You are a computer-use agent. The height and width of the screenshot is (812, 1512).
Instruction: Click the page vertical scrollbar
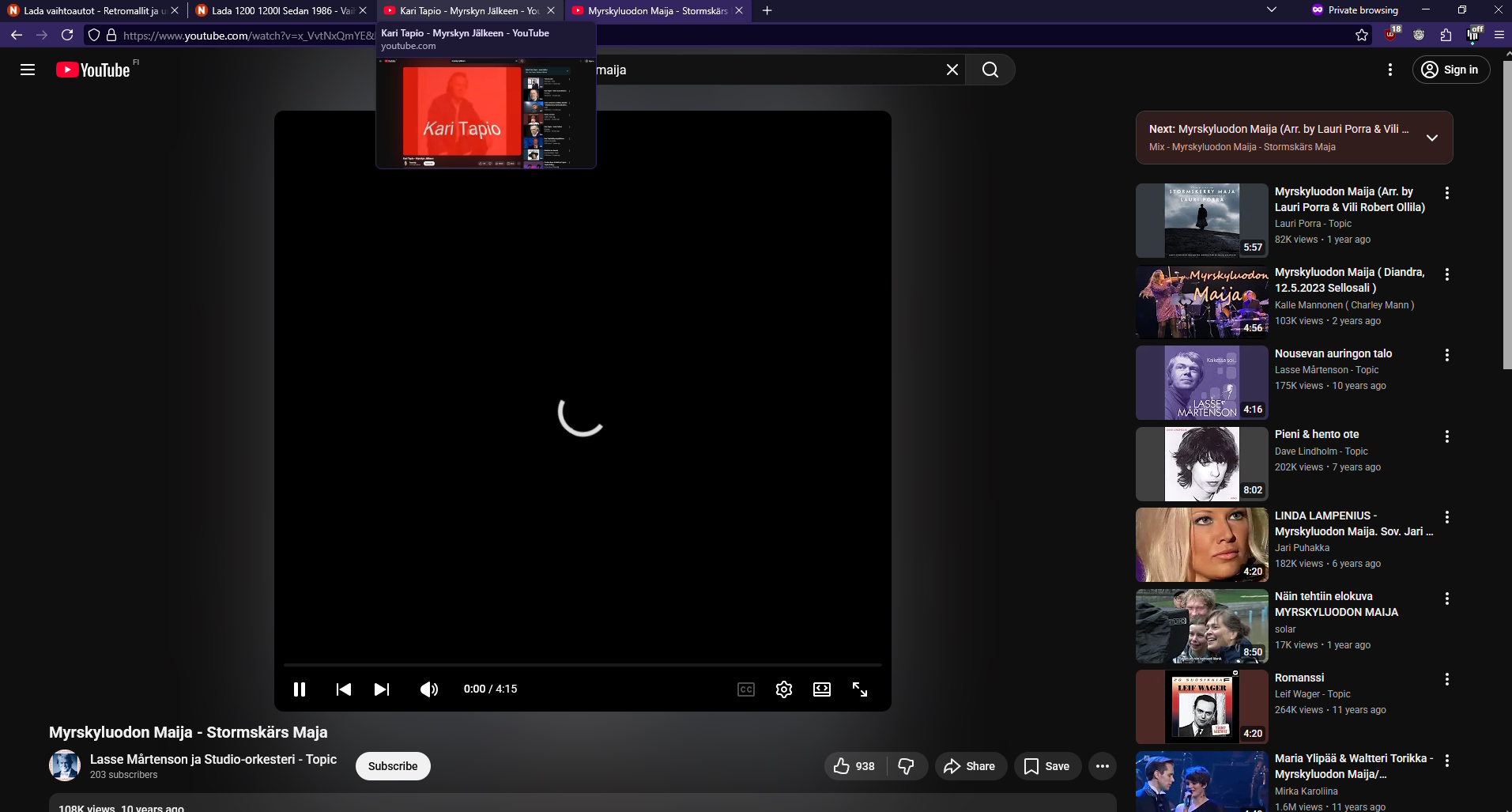tap(1506, 214)
